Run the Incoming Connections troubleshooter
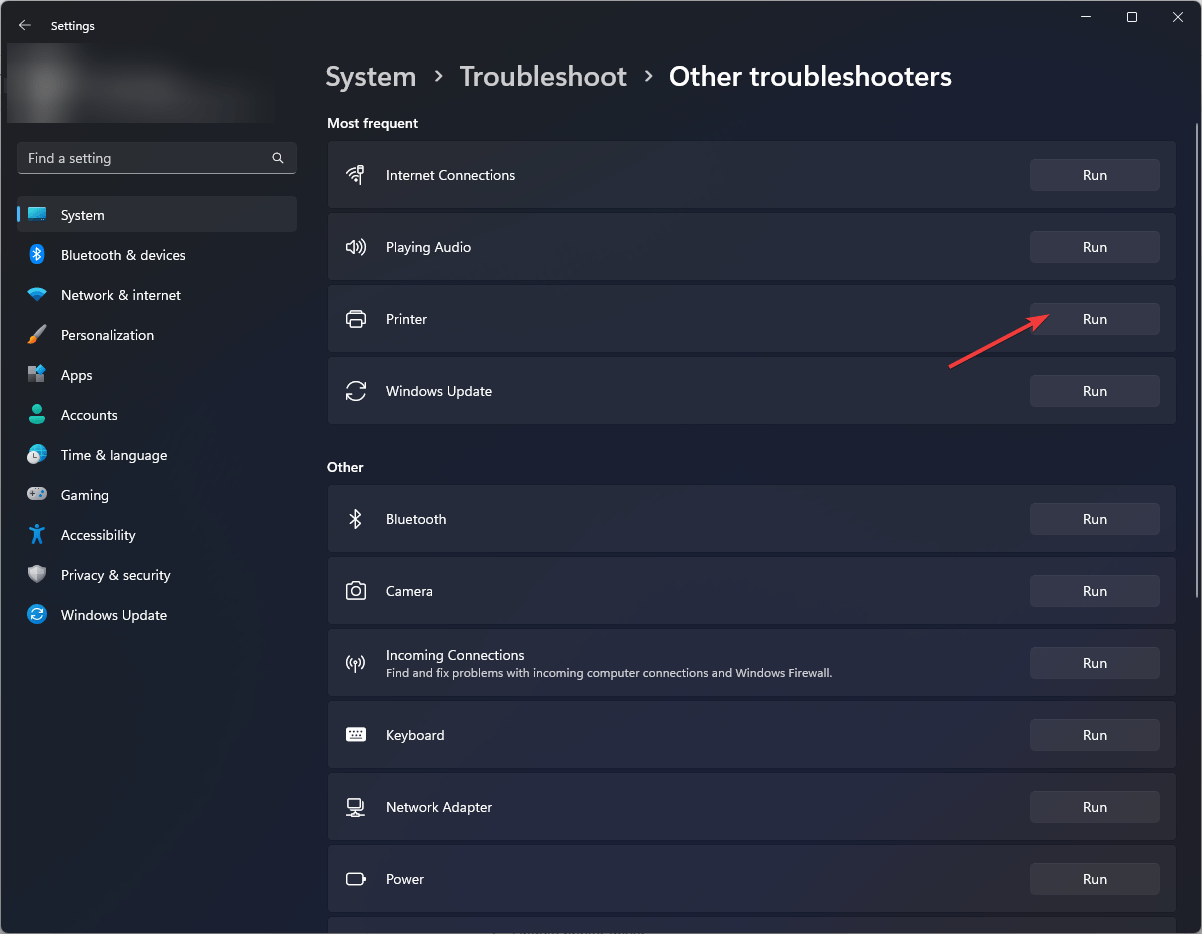Viewport: 1202px width, 934px height. click(1095, 663)
